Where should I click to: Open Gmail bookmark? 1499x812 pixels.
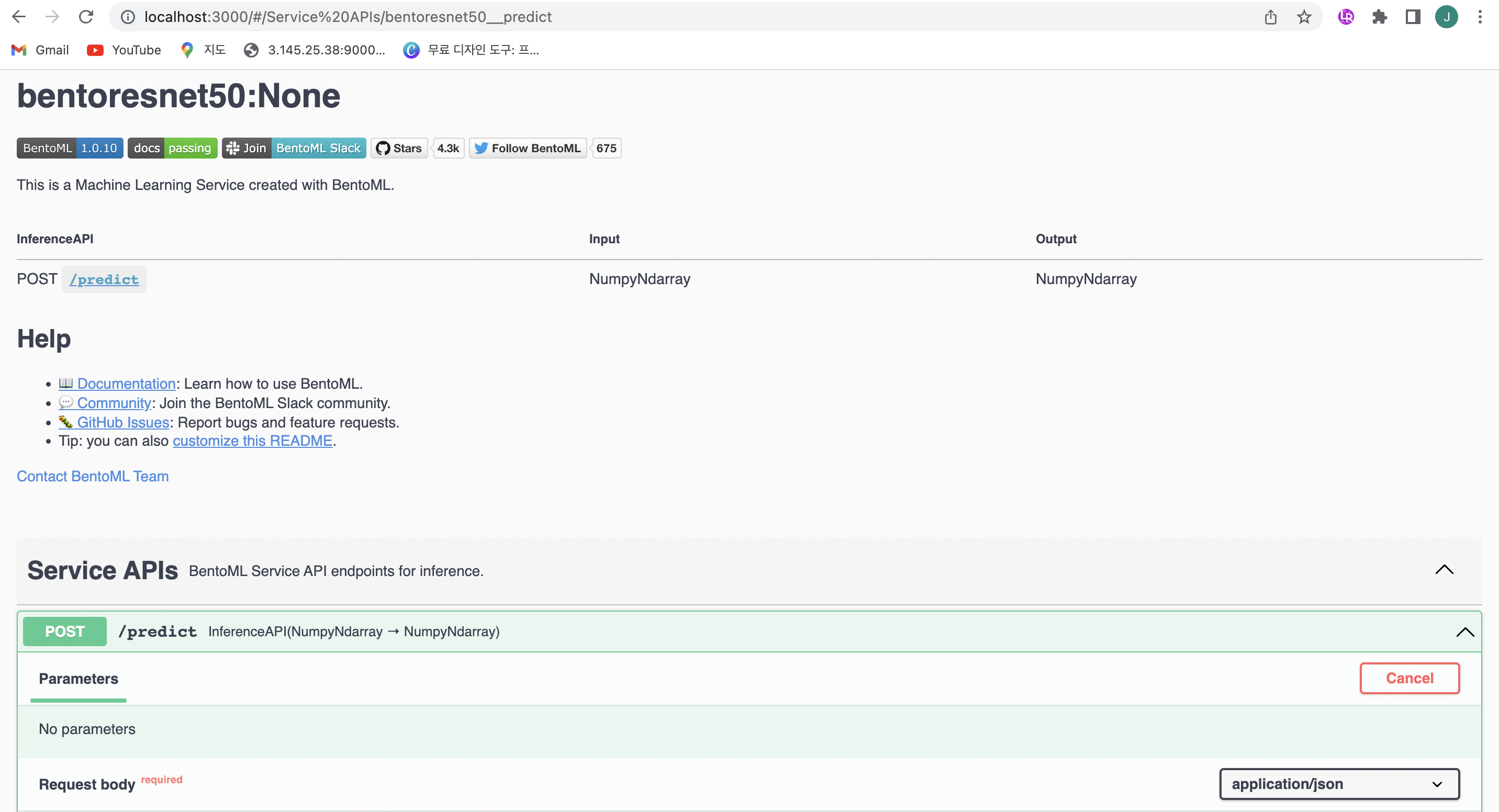[40, 50]
